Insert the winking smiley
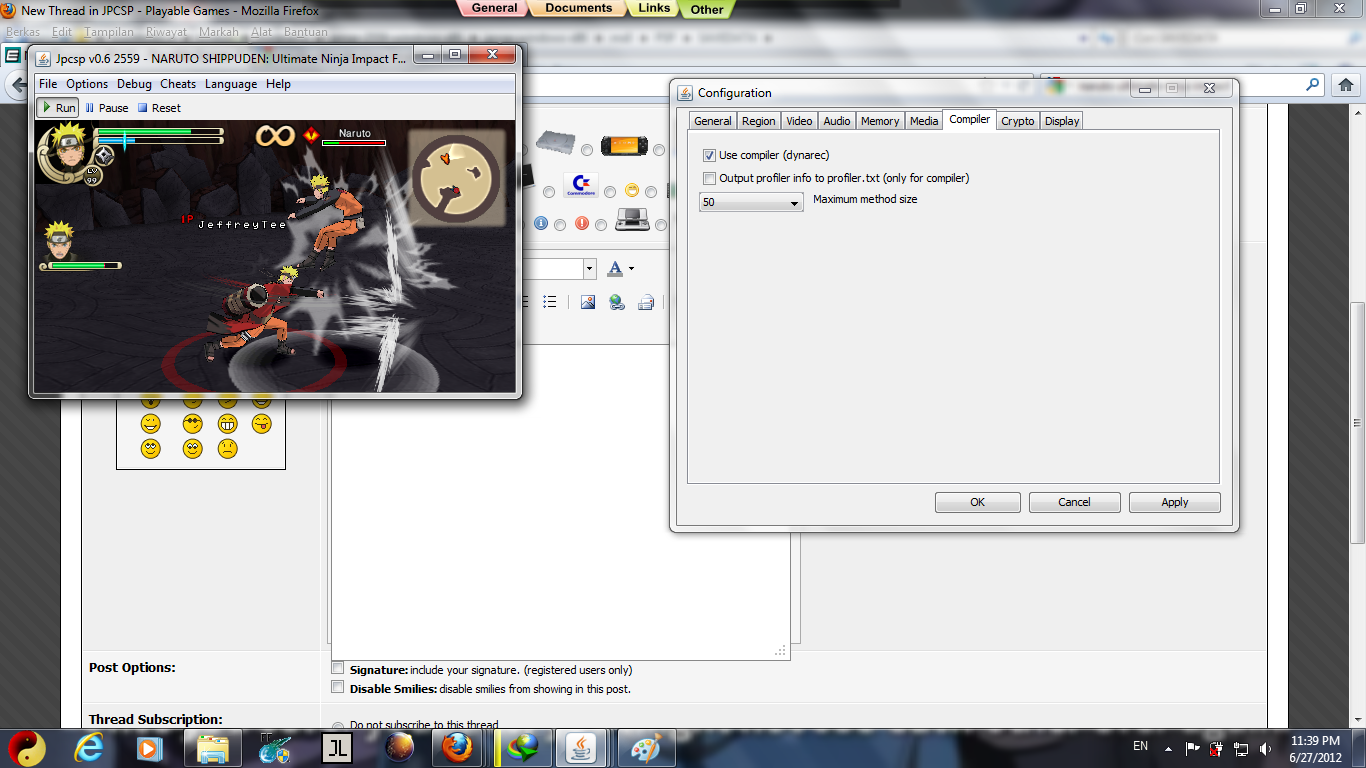Image resolution: width=1366 pixels, height=768 pixels. click(151, 424)
